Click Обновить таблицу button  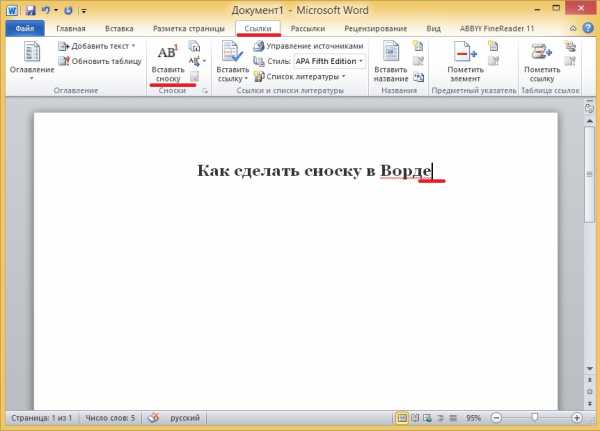click(100, 61)
